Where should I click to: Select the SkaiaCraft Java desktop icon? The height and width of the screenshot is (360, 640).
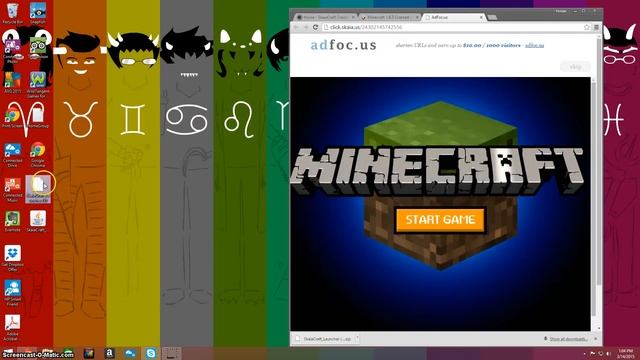38,221
